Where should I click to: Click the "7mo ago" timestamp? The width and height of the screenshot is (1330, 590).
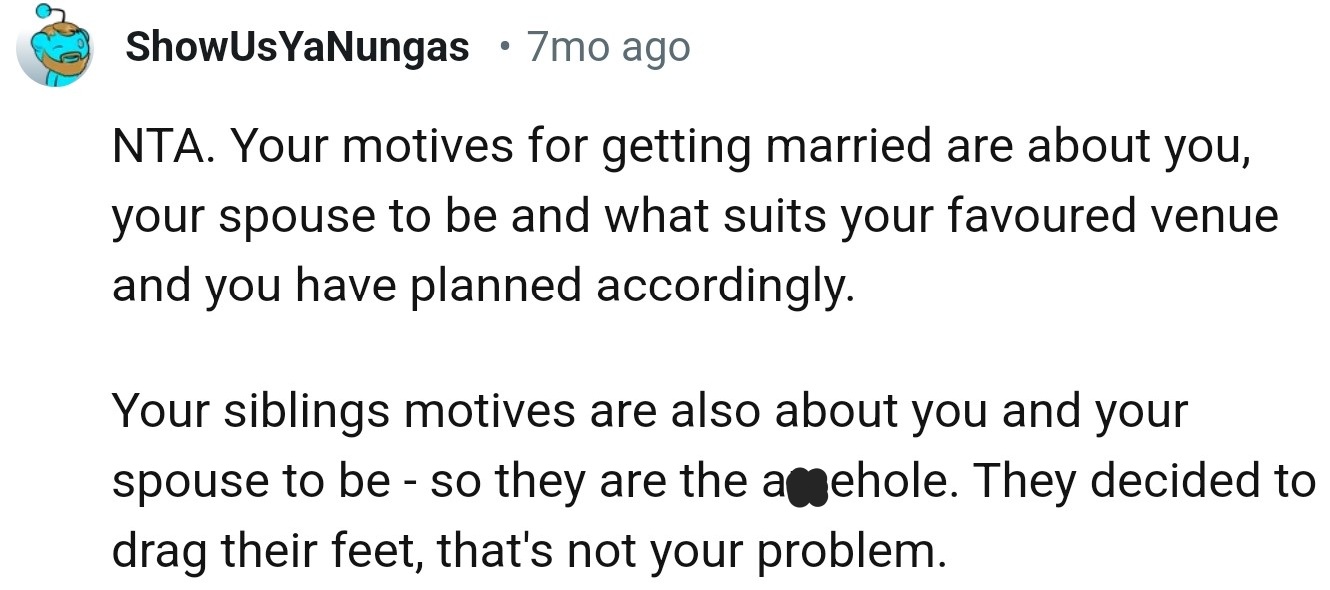608,46
